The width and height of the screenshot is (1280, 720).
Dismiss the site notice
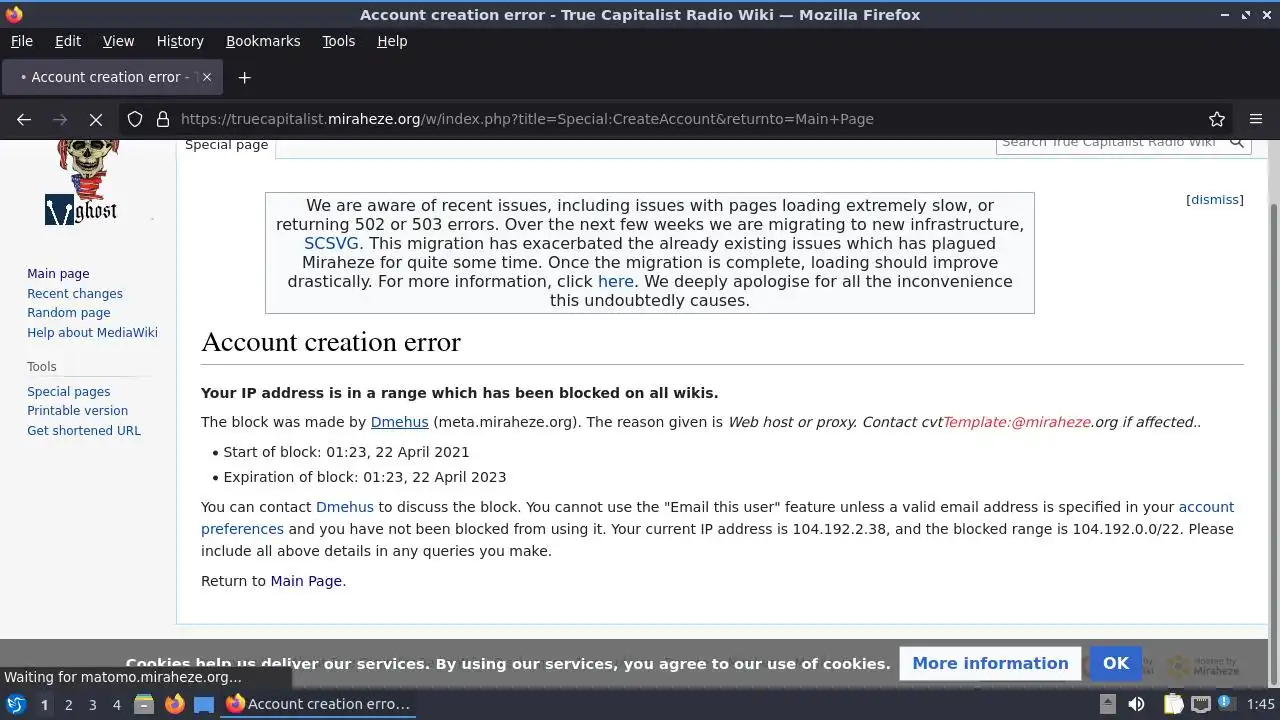tap(1215, 199)
